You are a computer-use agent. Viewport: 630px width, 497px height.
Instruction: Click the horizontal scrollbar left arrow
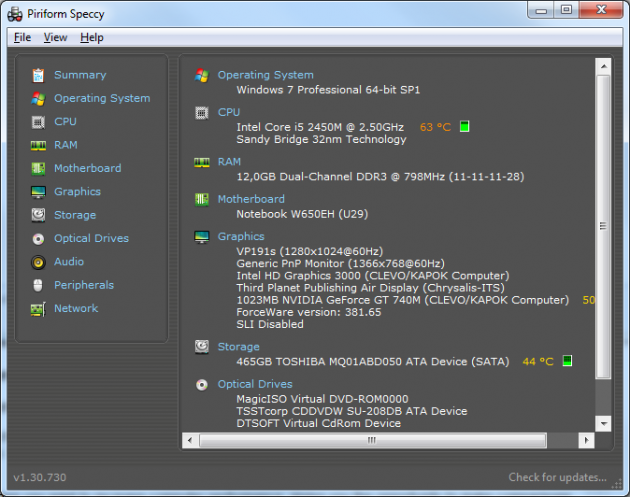click(x=190, y=440)
